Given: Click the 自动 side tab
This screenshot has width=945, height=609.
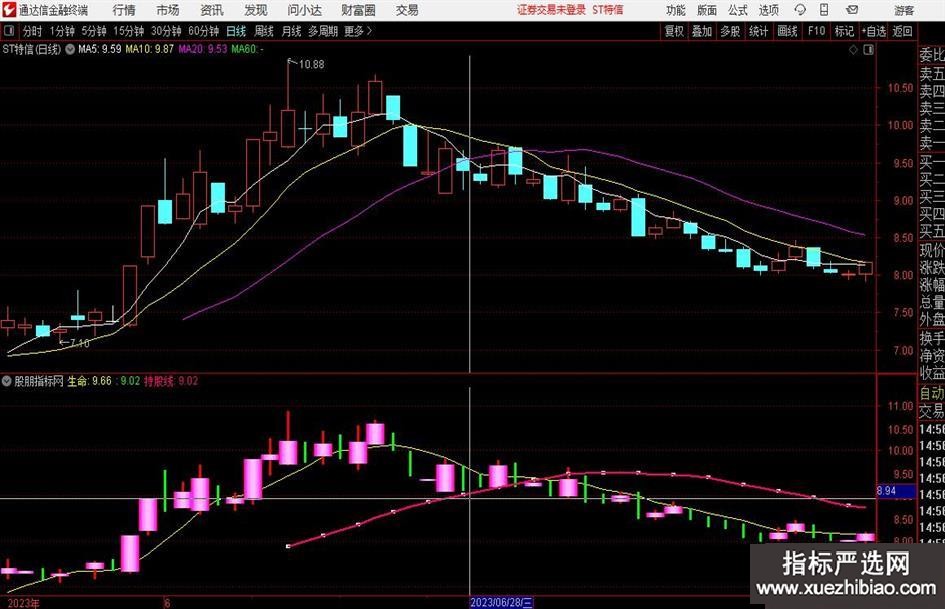Looking at the screenshot, I should [932, 393].
